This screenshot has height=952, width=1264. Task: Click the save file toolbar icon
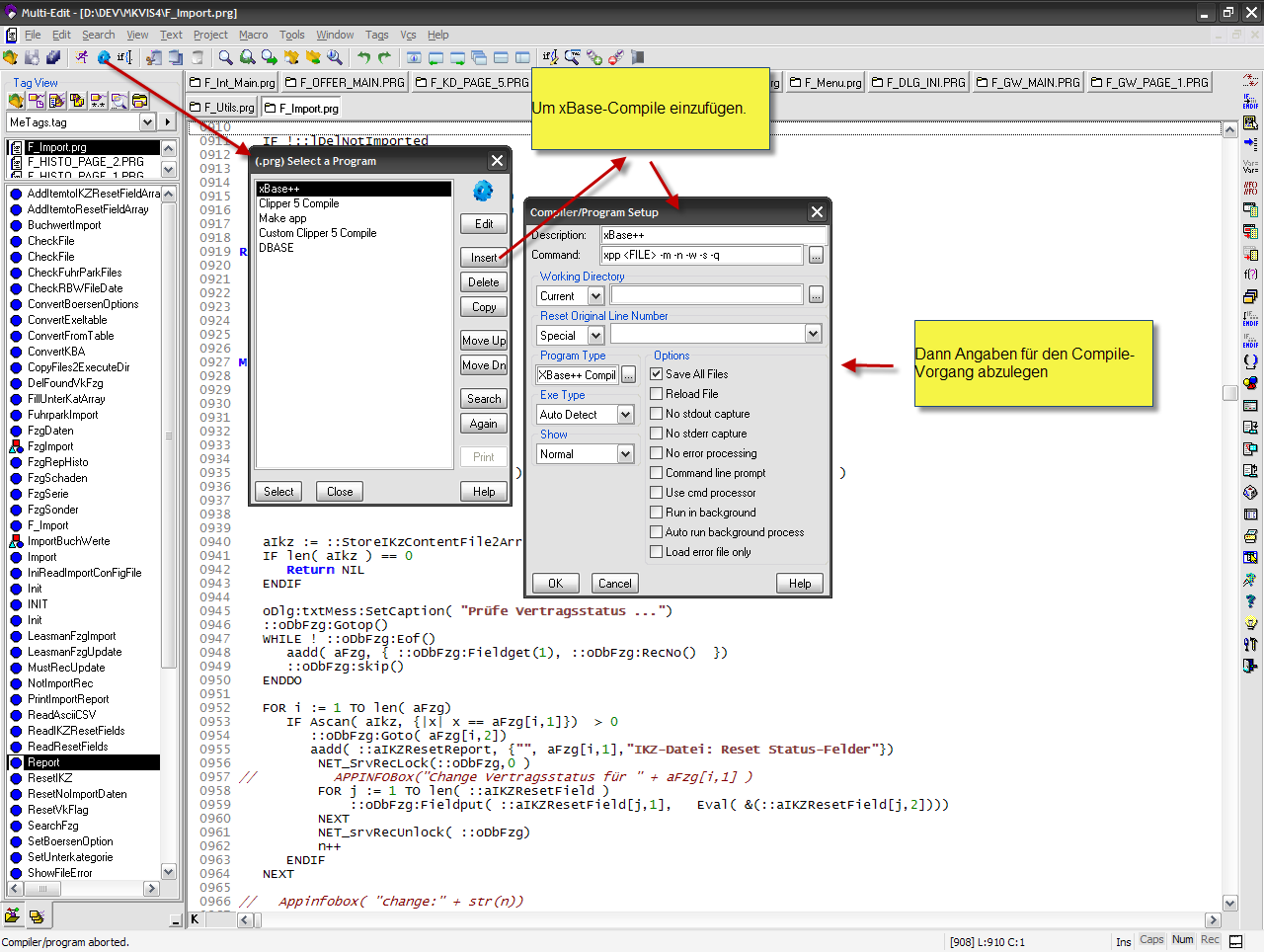point(33,58)
